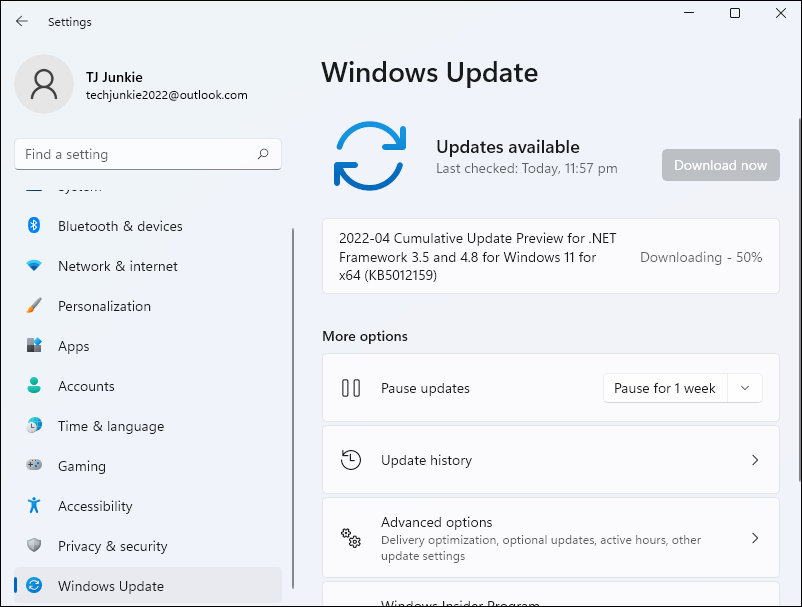The width and height of the screenshot is (802, 607).
Task: Select Windows Update in sidebar
Action: tap(148, 586)
